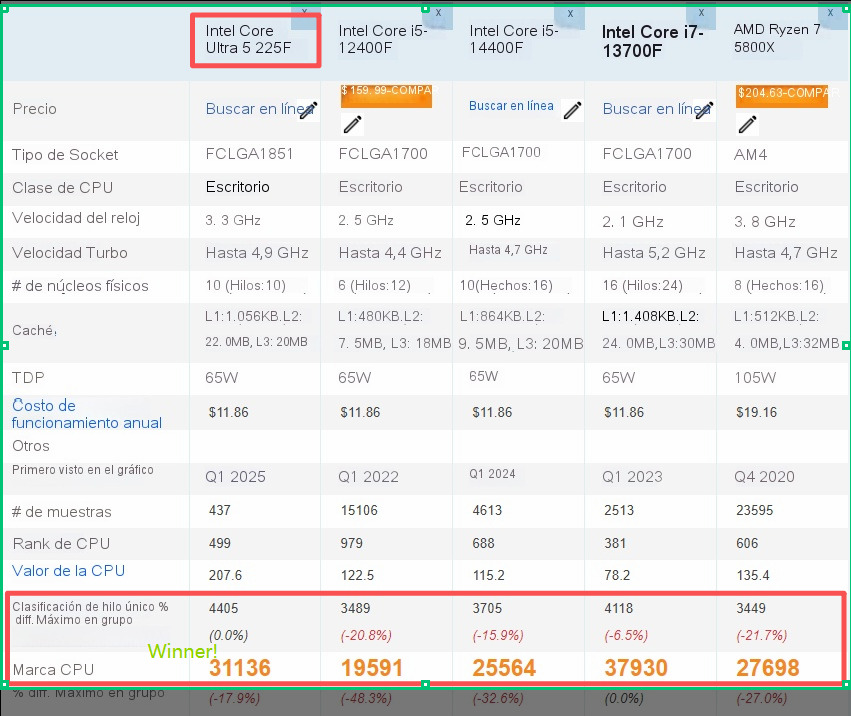Edit price pencil icon for Core i5-12400F
Image resolution: width=851 pixels, height=716 pixels.
352,124
